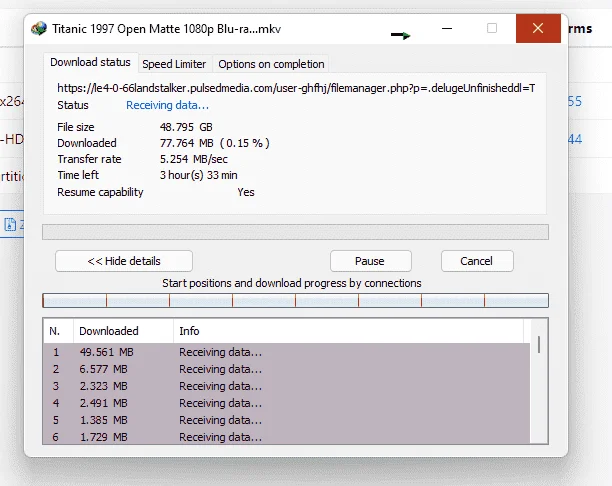Select connection row 4 with 2.491 MB
Viewport: 612px width, 486px height.
[286, 403]
